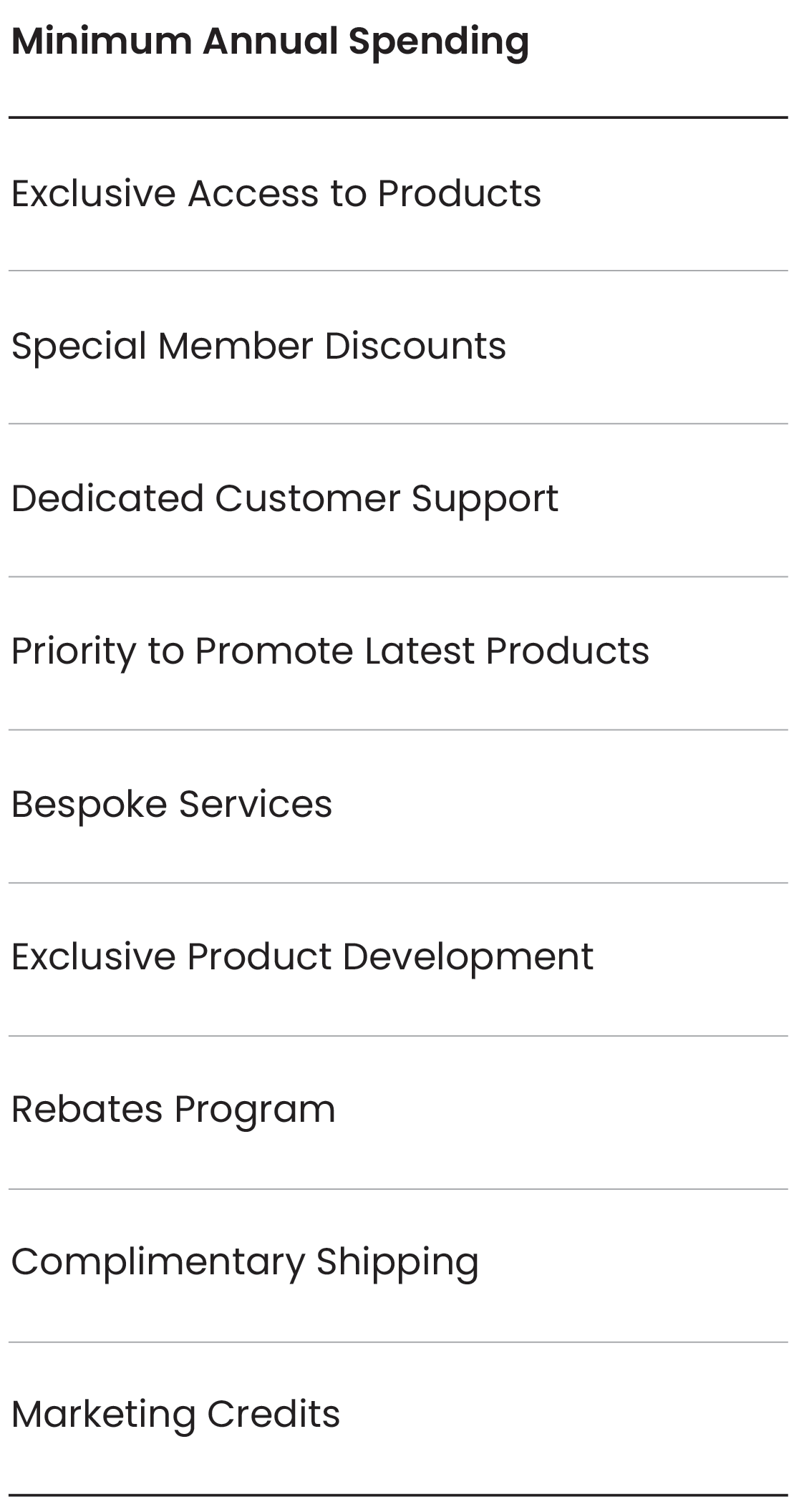Click the Priority to Promote Latest Products label

[x=330, y=651]
